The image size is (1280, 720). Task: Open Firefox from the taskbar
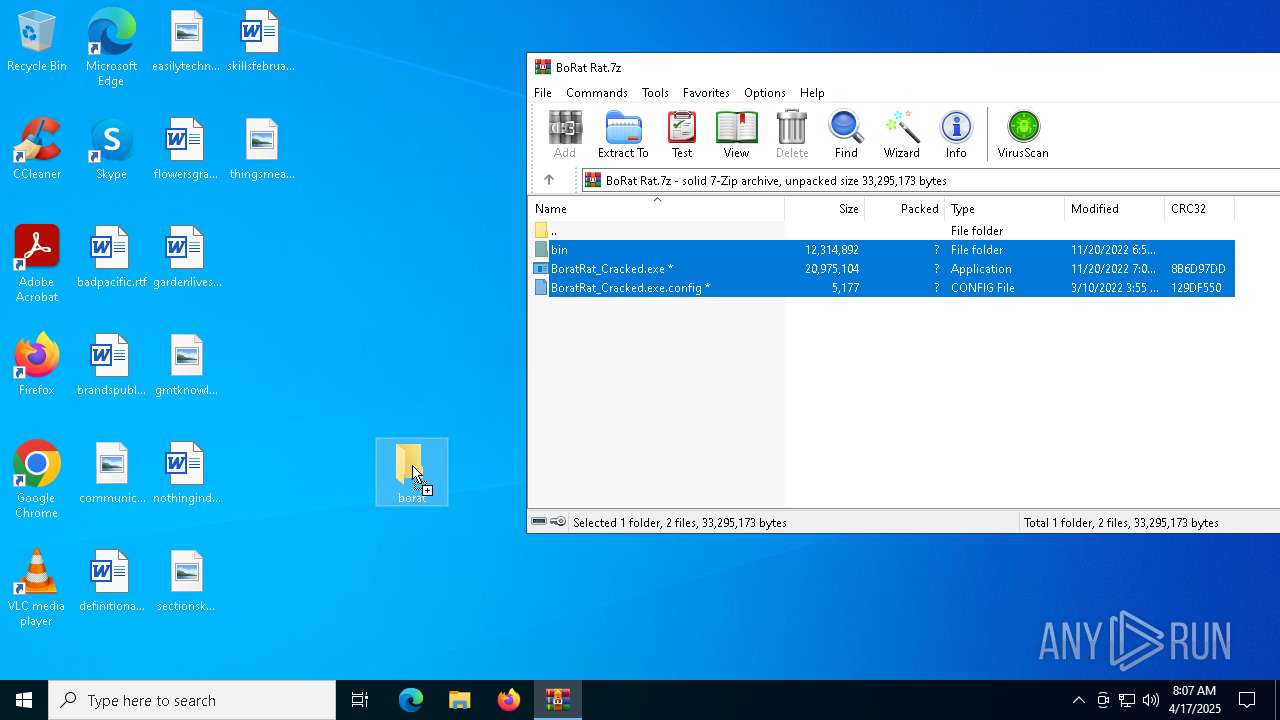click(x=509, y=700)
